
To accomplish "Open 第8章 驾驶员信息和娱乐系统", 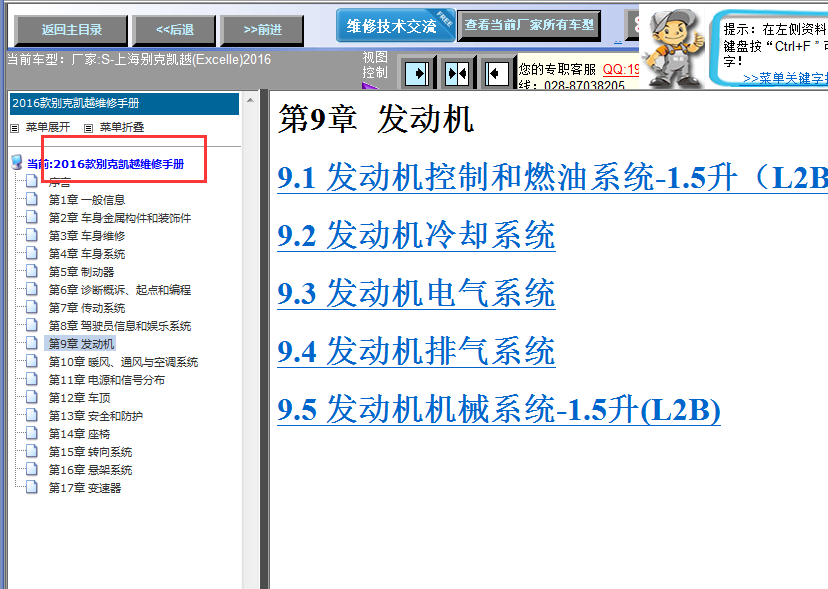I will coord(120,326).
